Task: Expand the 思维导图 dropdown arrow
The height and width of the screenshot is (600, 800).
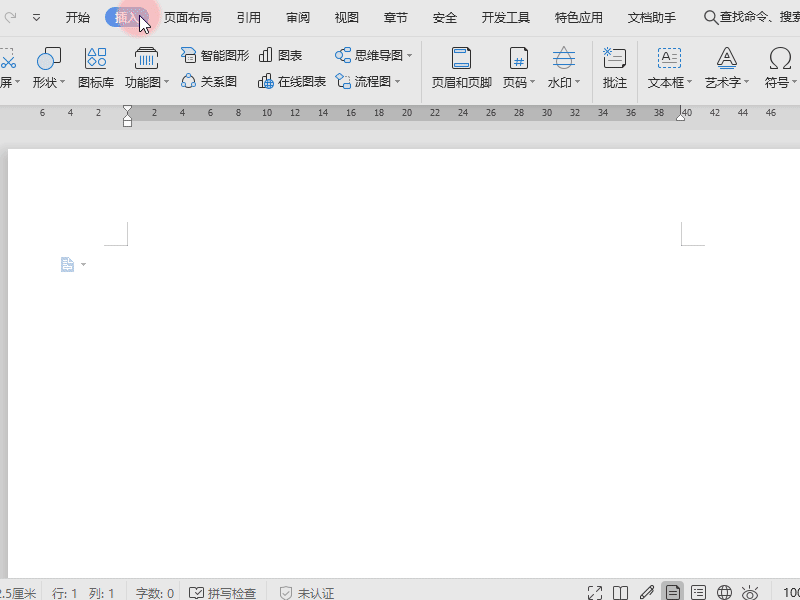Action: (x=410, y=56)
